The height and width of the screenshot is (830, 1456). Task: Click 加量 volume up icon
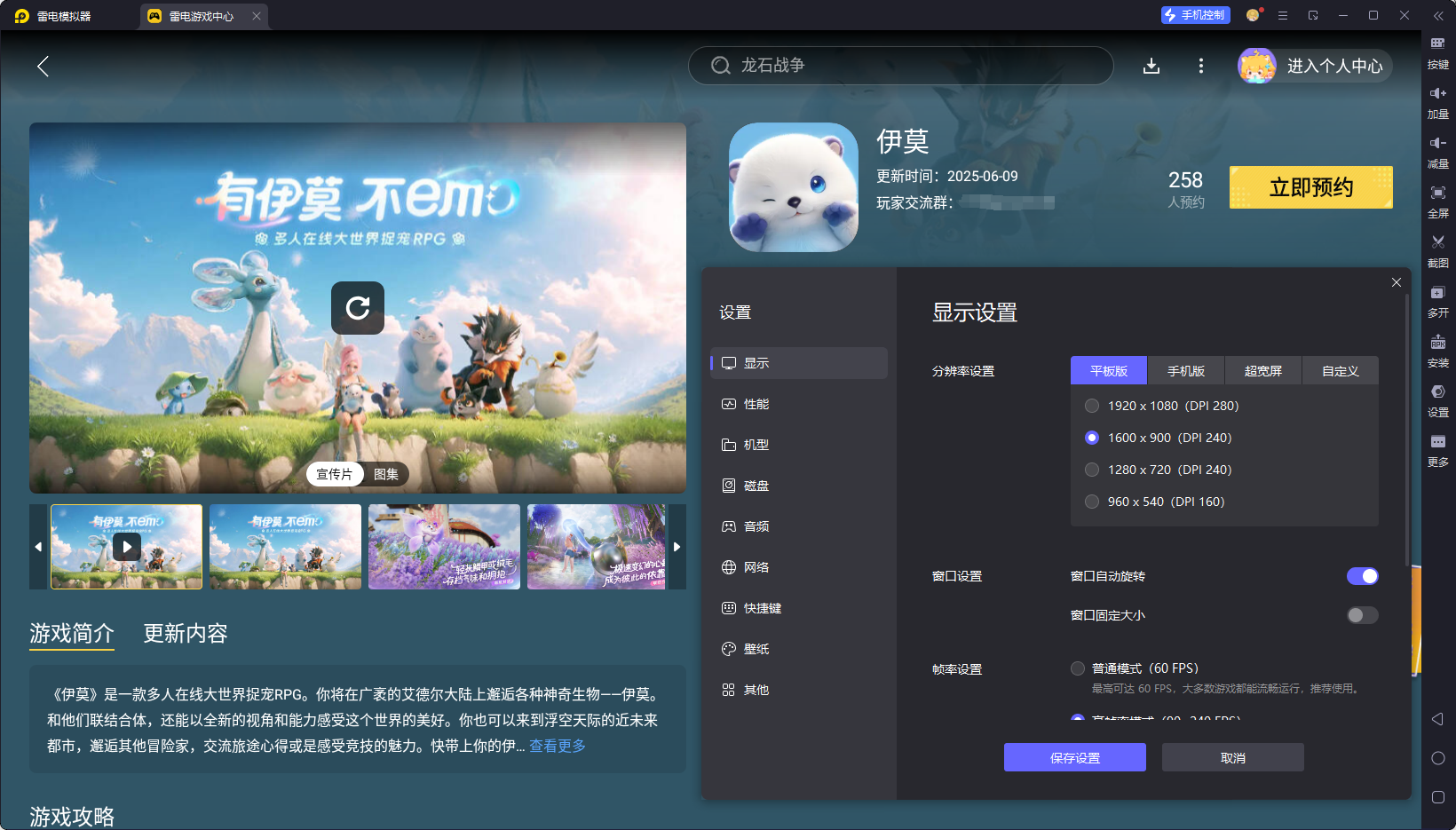pos(1438,102)
